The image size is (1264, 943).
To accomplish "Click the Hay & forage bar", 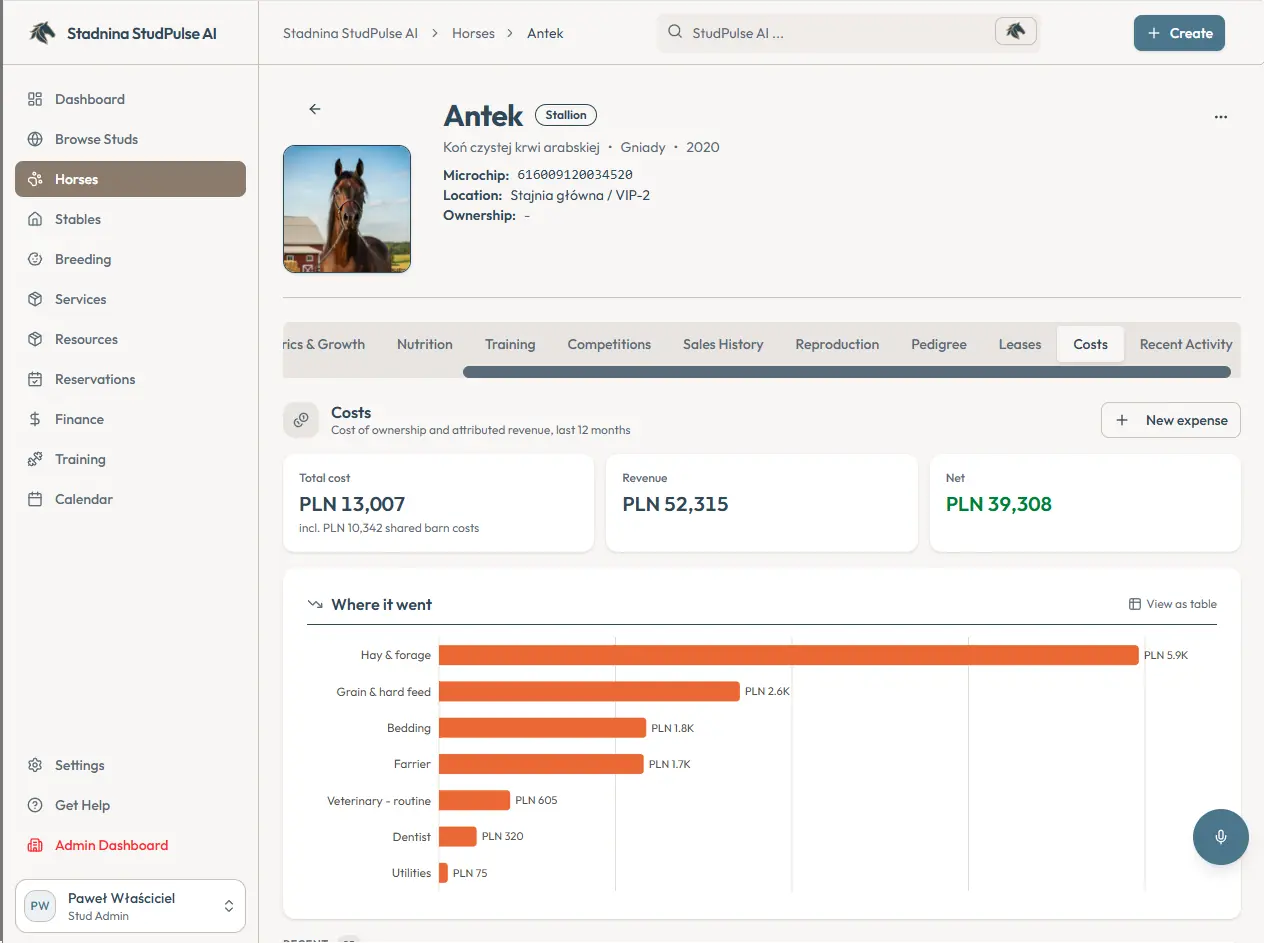I will [789, 655].
